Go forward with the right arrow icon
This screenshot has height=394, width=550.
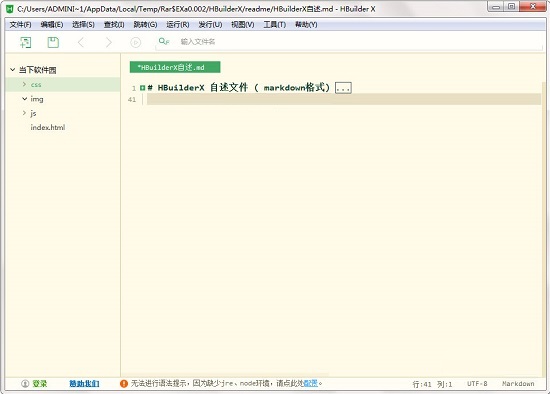(109, 42)
